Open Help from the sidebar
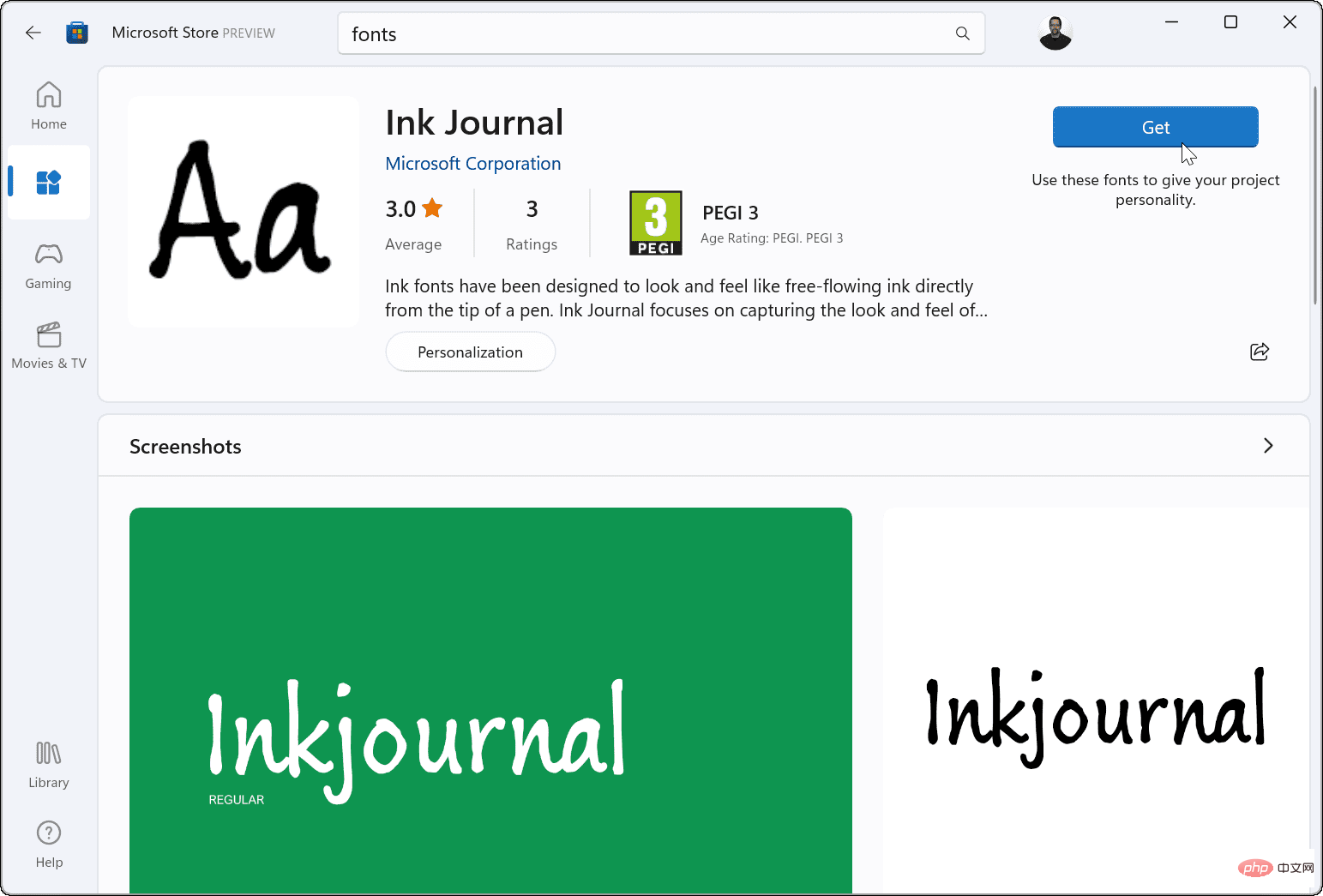Image resolution: width=1323 pixels, height=896 pixels. pos(49,845)
